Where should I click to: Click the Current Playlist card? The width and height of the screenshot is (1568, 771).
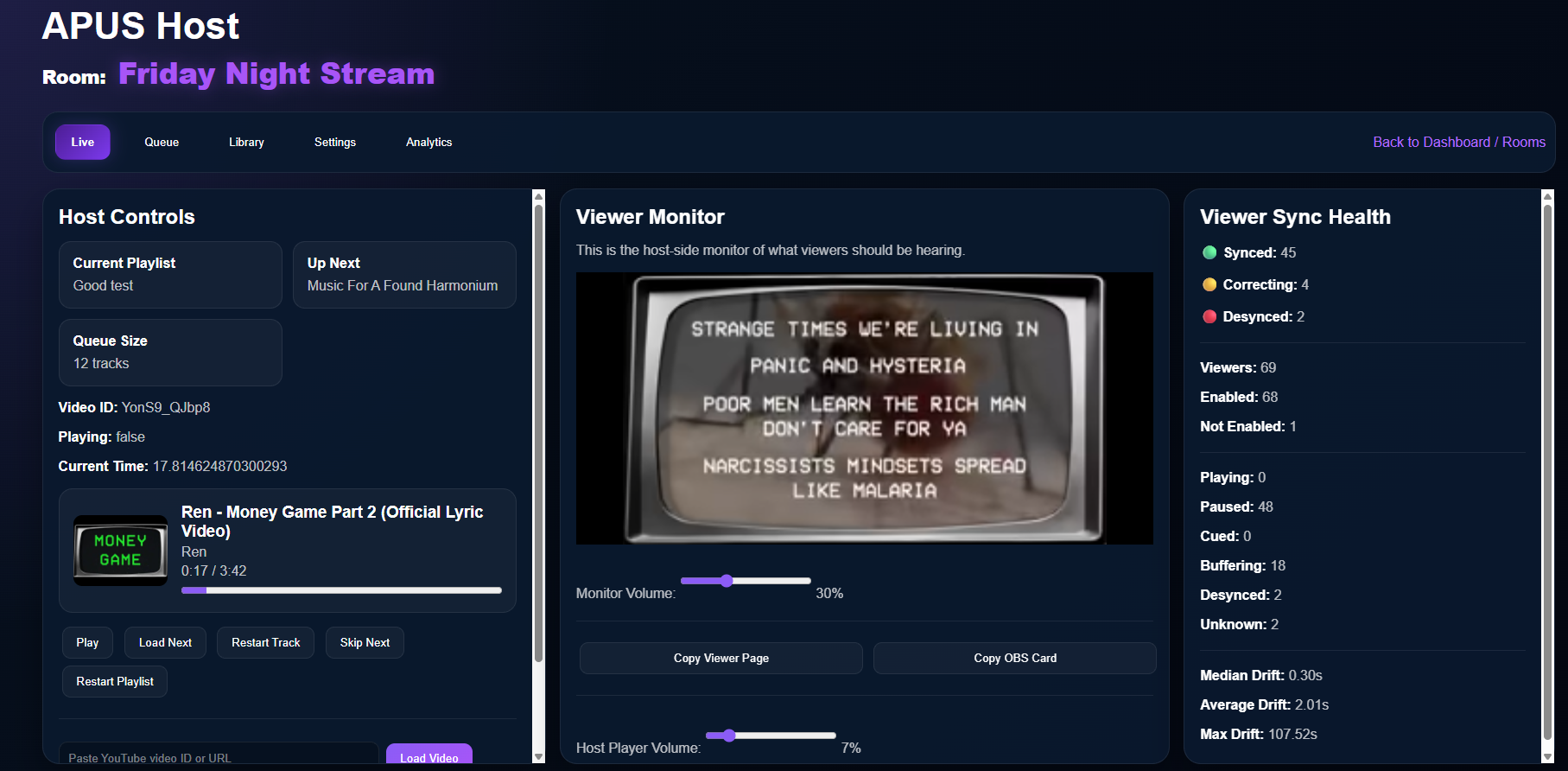coord(170,275)
